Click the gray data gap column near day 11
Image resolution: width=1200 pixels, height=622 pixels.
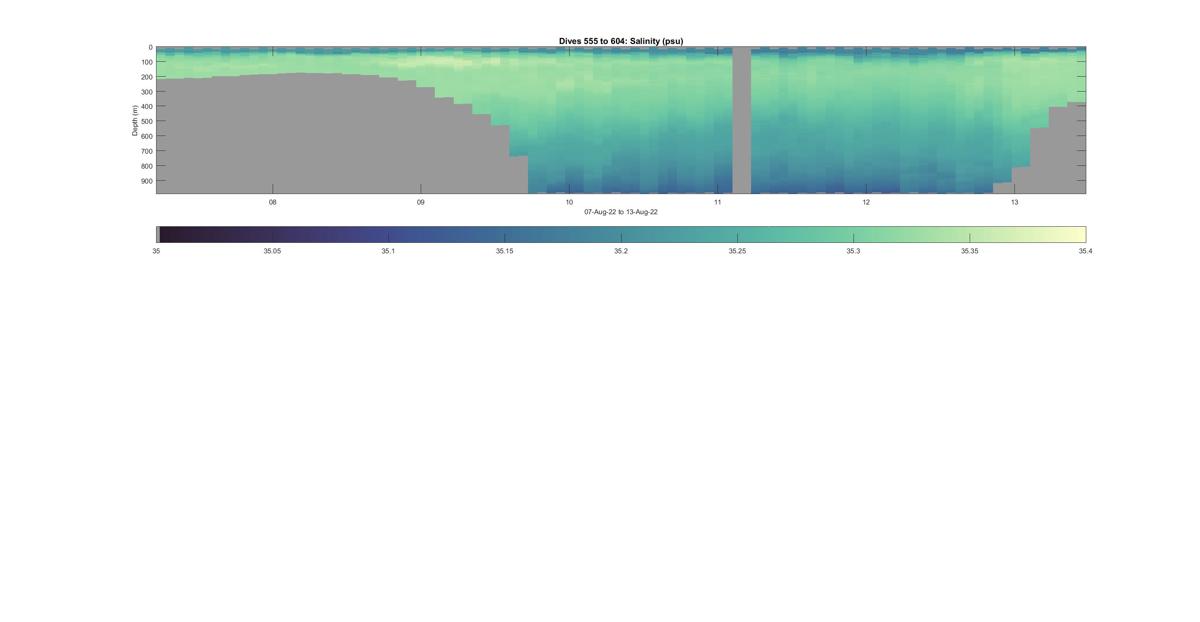coord(741,120)
